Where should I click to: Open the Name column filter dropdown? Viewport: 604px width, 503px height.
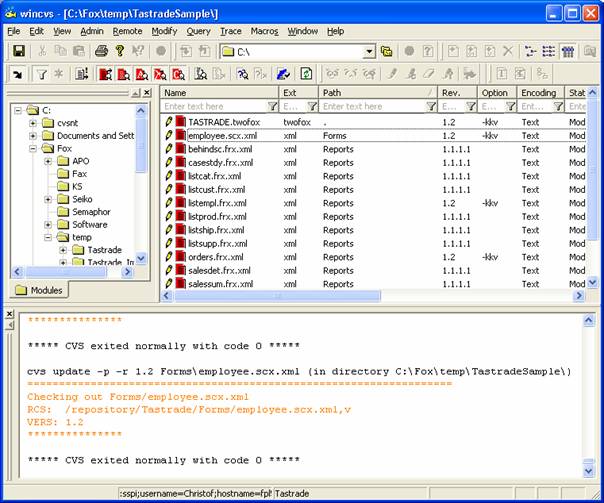coord(273,106)
